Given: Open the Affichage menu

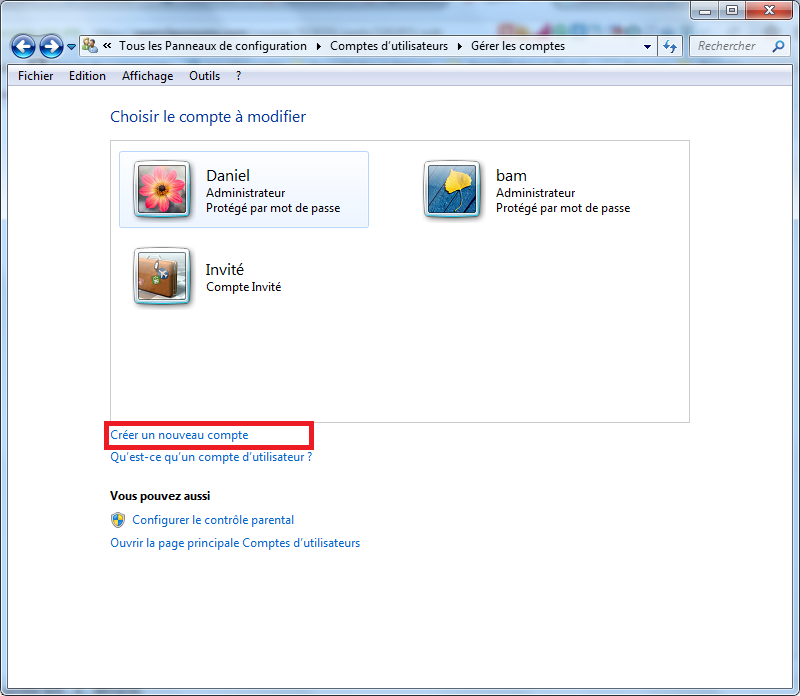Looking at the screenshot, I should (147, 76).
